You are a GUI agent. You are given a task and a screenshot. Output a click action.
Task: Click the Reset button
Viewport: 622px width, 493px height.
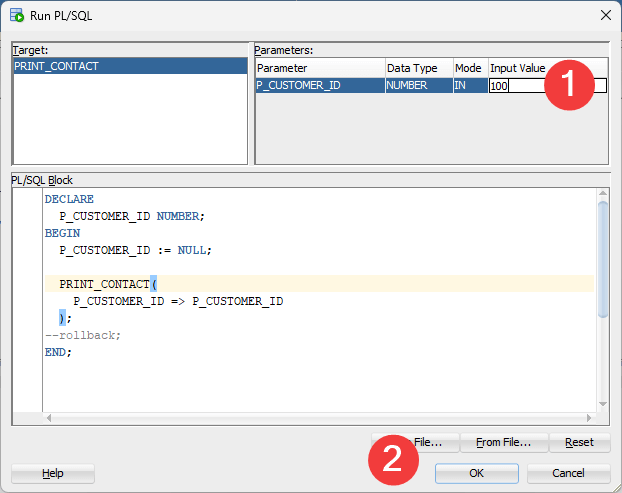tap(579, 442)
